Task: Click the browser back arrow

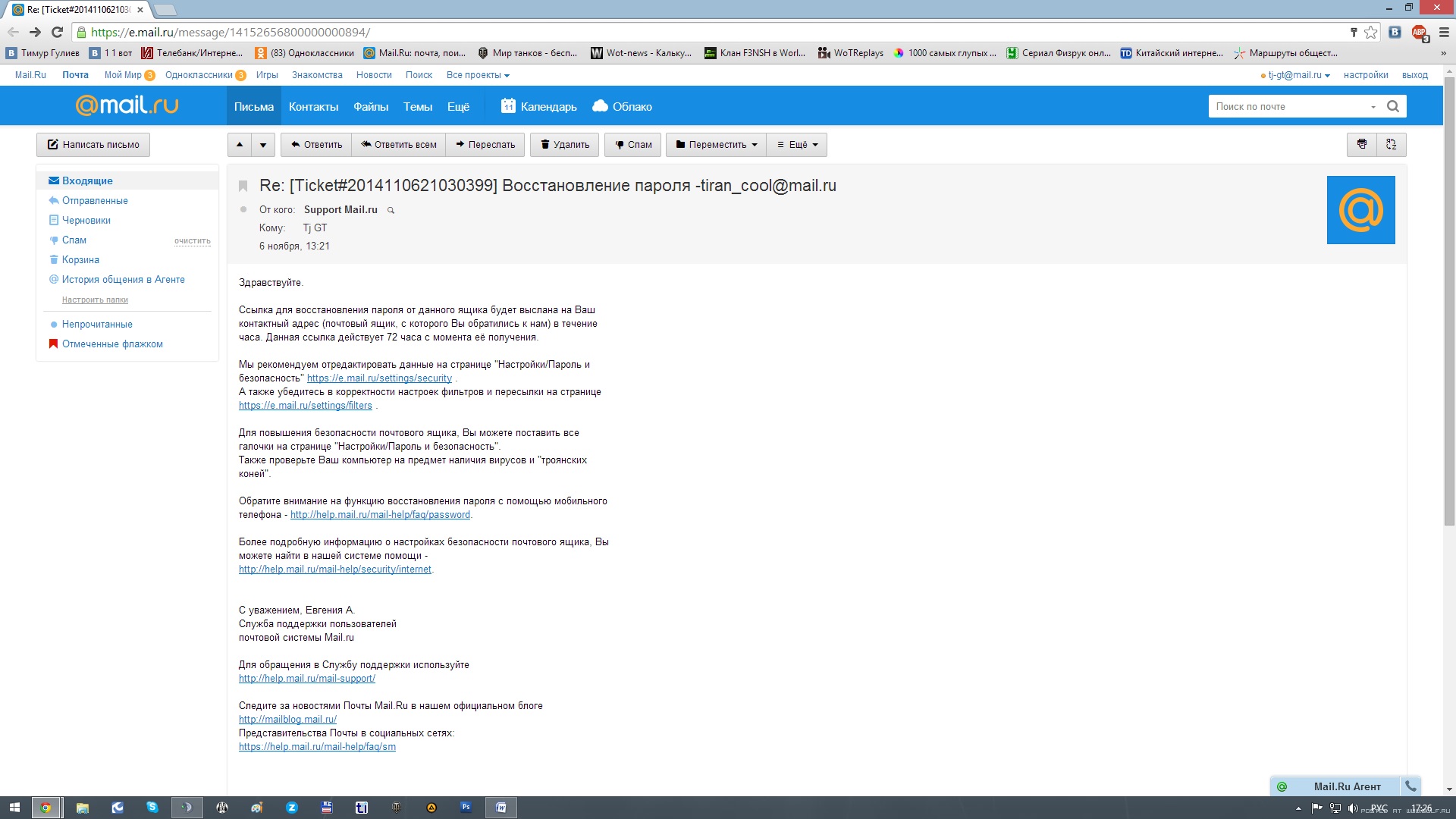Action: click(x=13, y=32)
